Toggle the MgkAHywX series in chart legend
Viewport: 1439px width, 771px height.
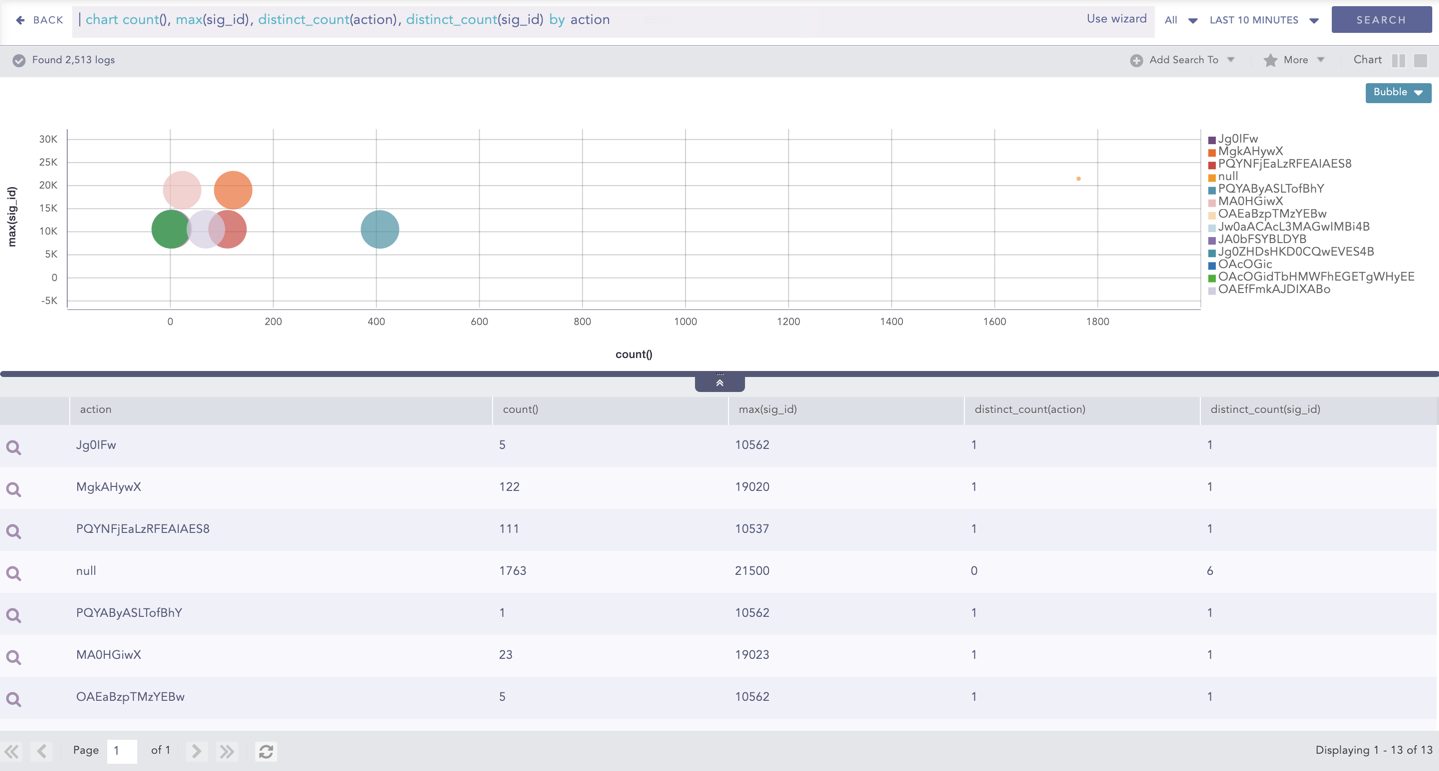[x=1250, y=152]
